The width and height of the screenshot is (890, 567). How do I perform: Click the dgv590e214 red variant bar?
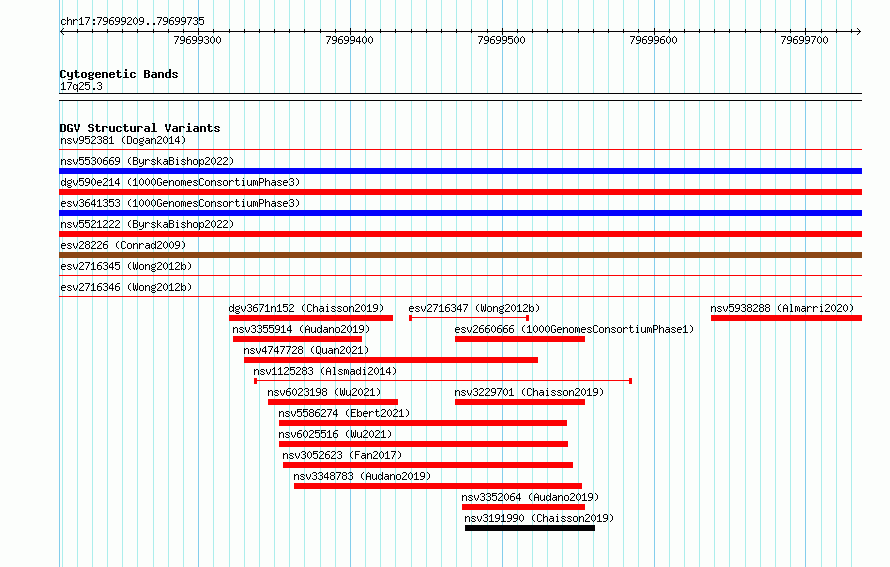click(x=460, y=192)
